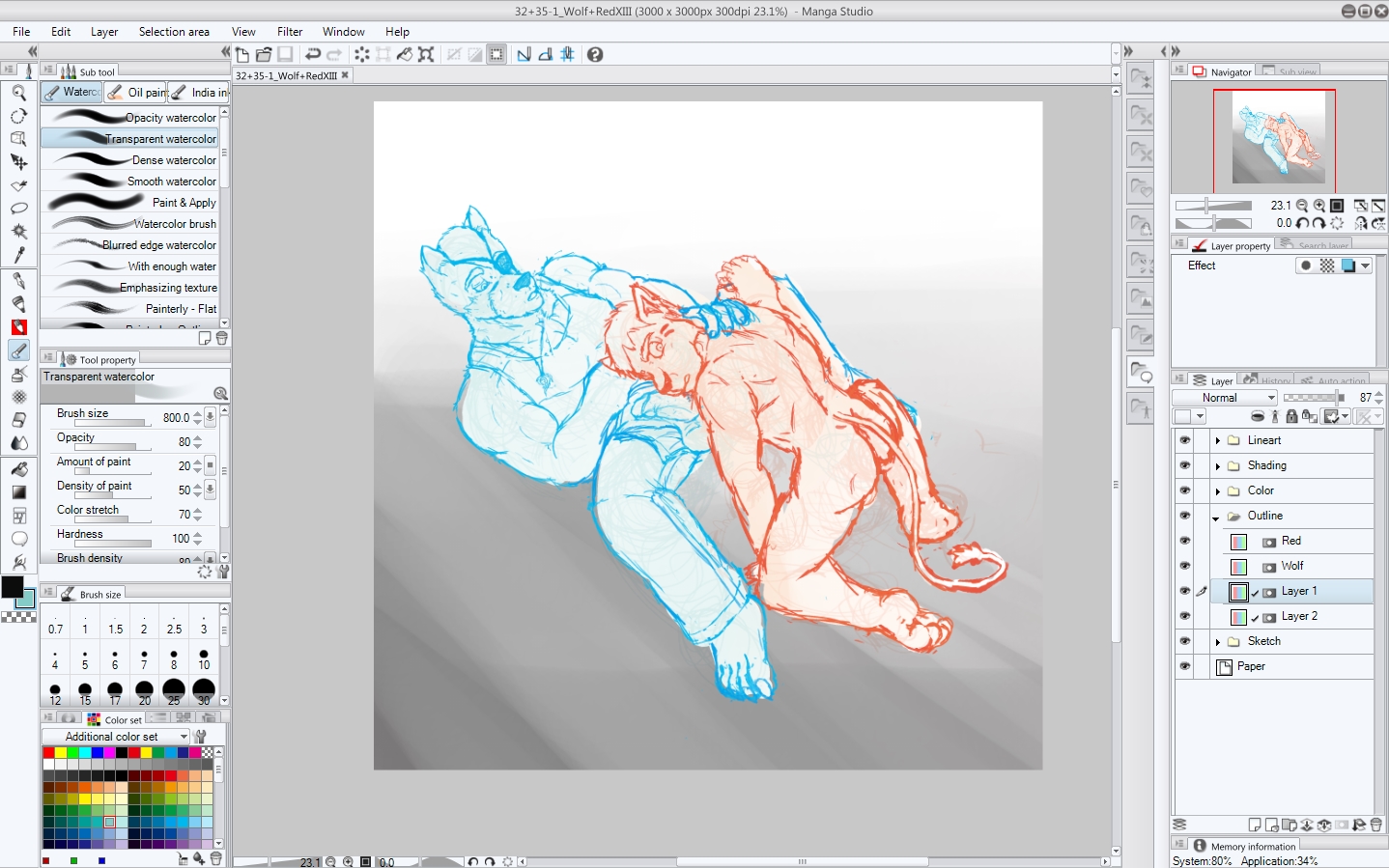Delete the selected layer with trash icon
Image resolution: width=1389 pixels, height=868 pixels.
pyautogui.click(x=1376, y=825)
